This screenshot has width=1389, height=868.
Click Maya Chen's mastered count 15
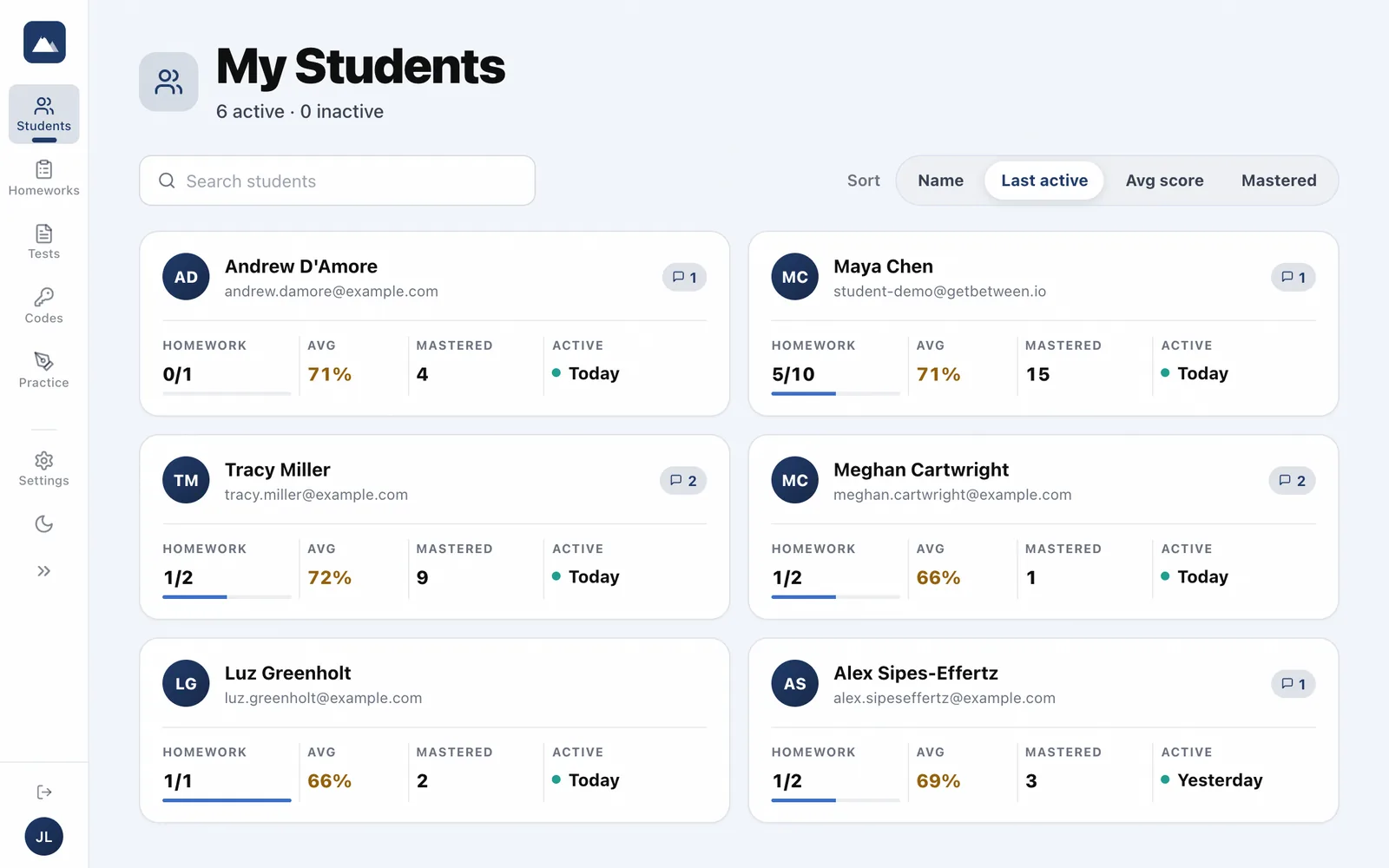1037,374
